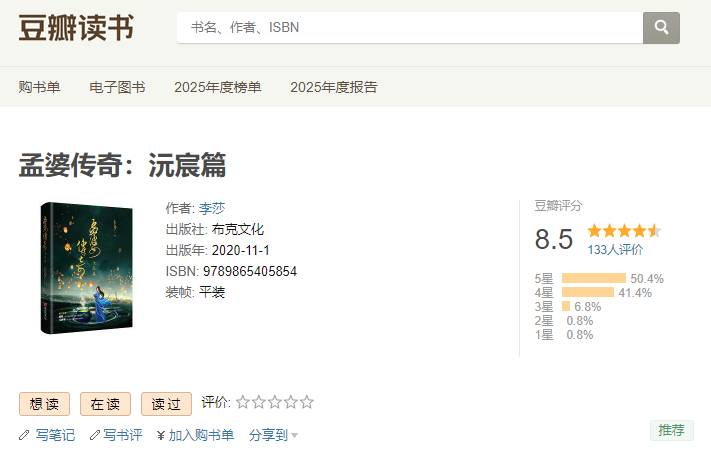The width and height of the screenshot is (711, 453).
Task: Mark the book as 读过
Action: tap(166, 404)
